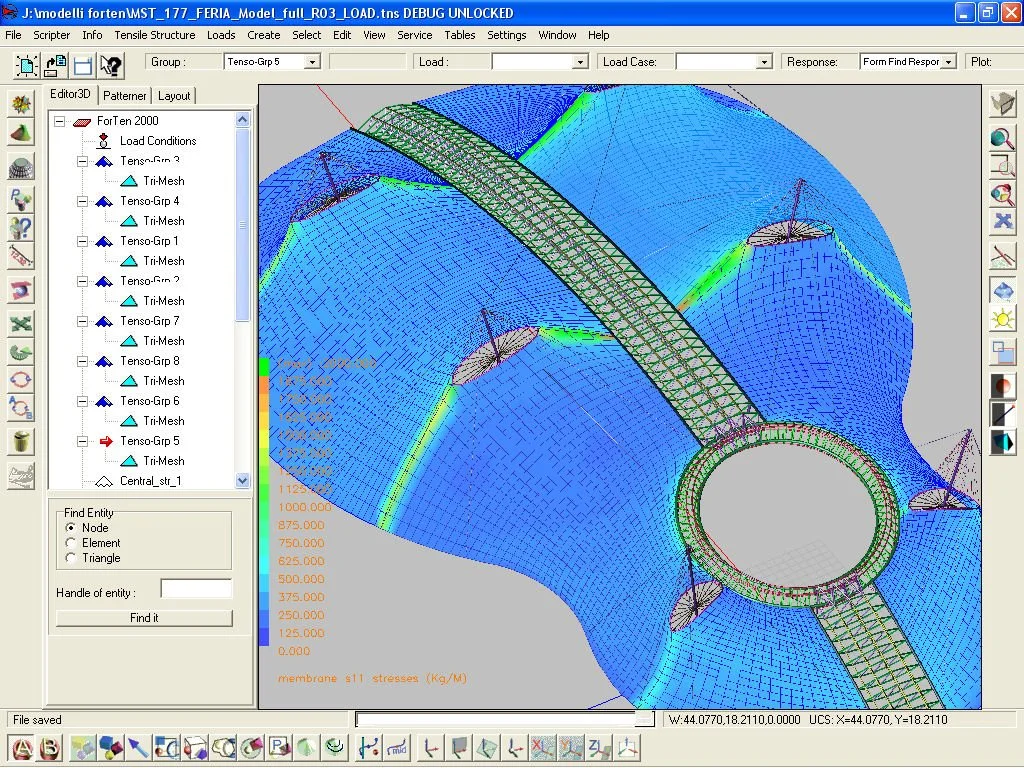1024x768 pixels.
Task: Click the magnifier zoom icon on right toolbar
Action: (x=1002, y=138)
